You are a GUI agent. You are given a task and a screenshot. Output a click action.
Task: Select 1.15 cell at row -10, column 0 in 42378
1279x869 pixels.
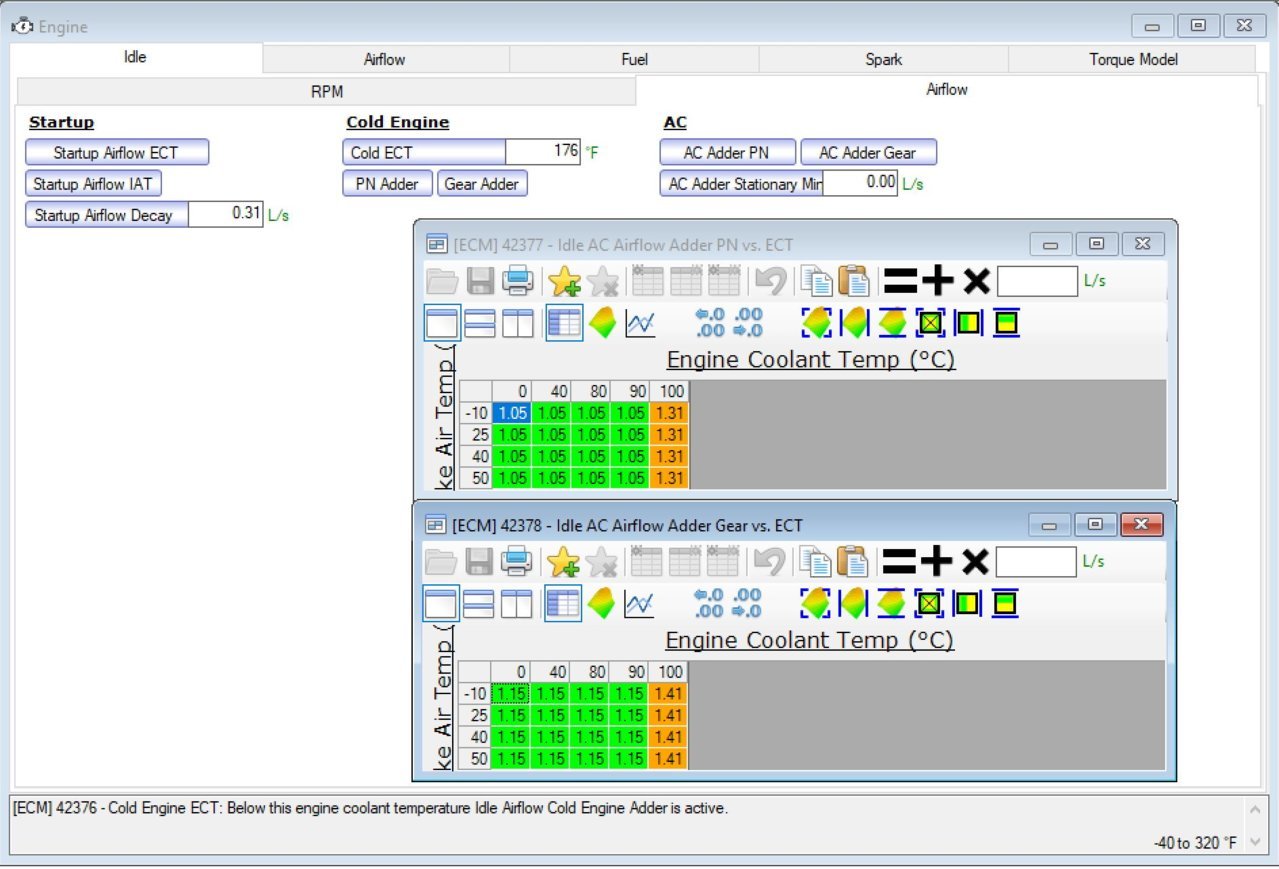[511, 694]
